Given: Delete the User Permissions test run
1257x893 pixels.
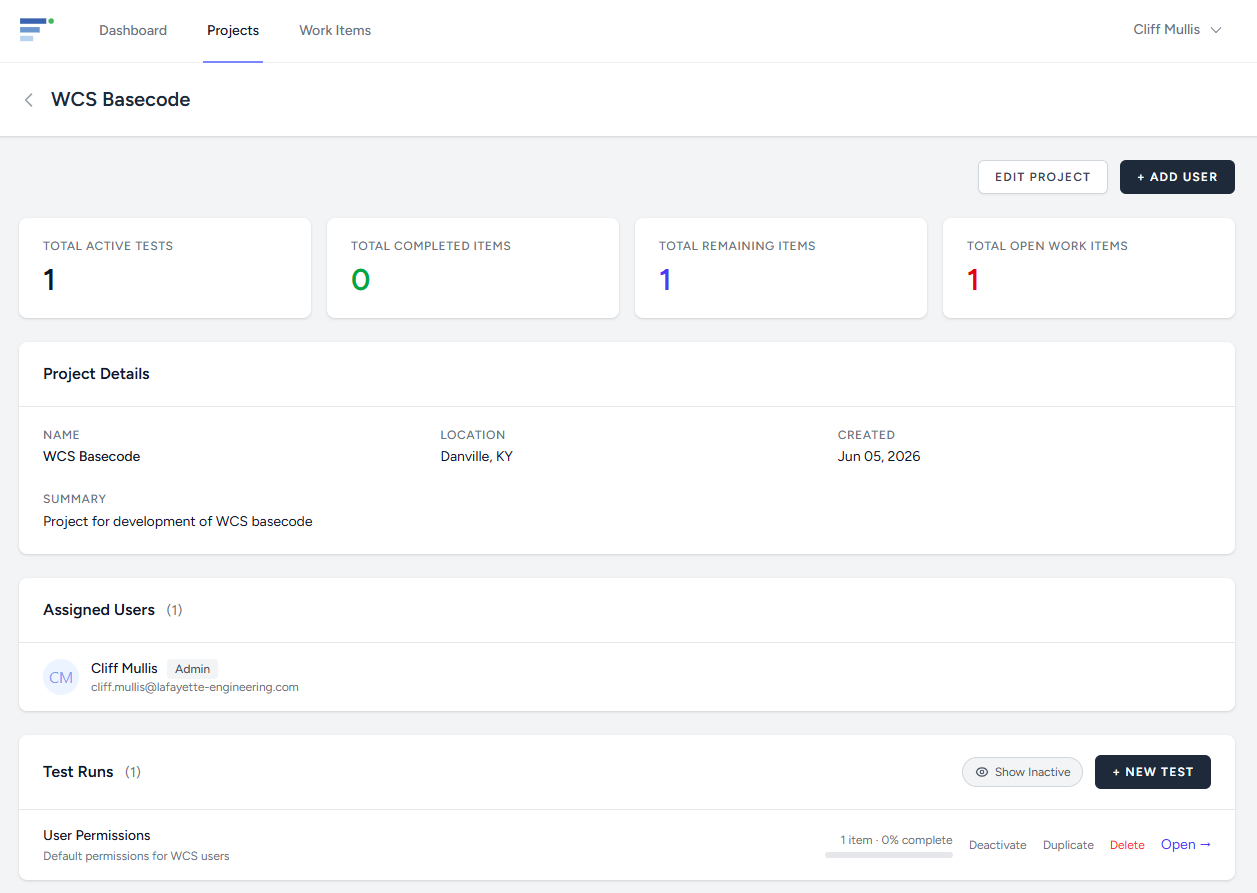Looking at the screenshot, I should coord(1127,845).
